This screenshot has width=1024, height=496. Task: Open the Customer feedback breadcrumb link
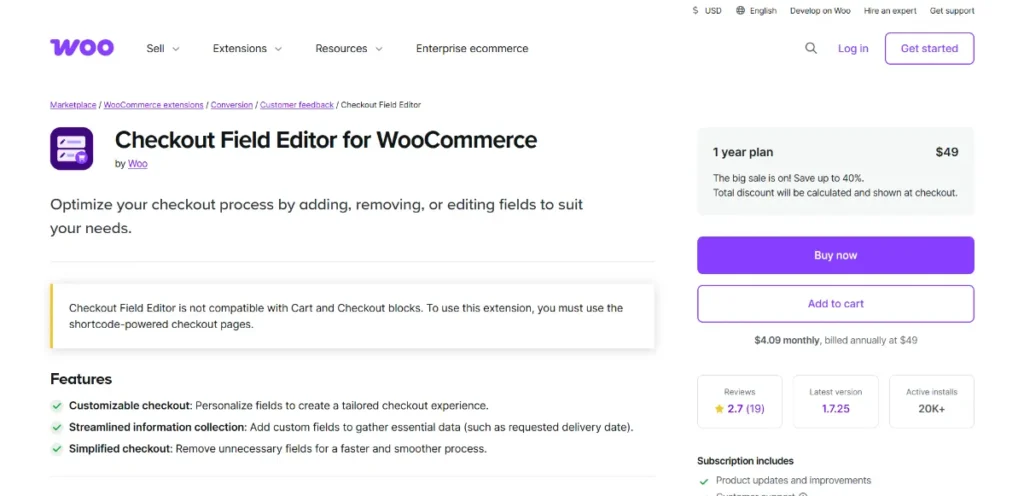click(297, 105)
